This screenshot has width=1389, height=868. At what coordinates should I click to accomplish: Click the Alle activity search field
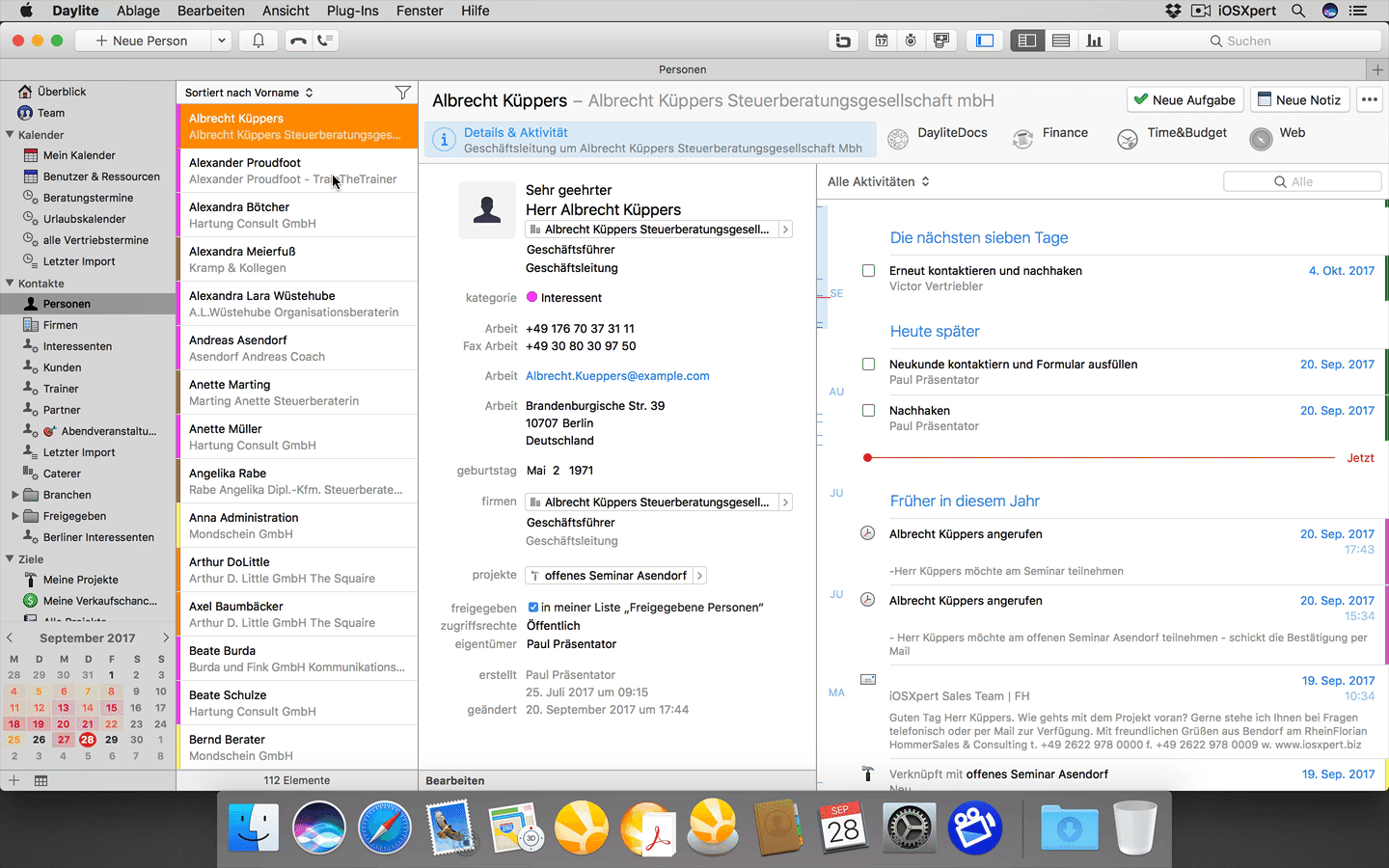pos(1302,181)
